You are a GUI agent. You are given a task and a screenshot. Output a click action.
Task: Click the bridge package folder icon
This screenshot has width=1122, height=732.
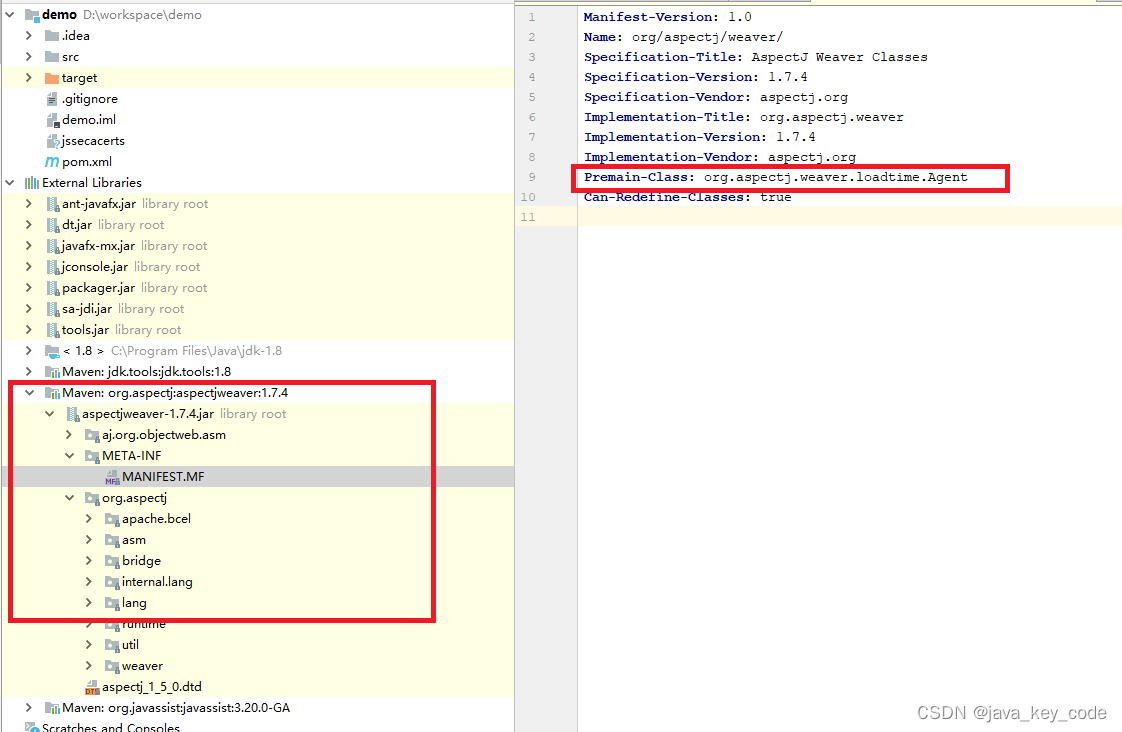[x=112, y=560]
